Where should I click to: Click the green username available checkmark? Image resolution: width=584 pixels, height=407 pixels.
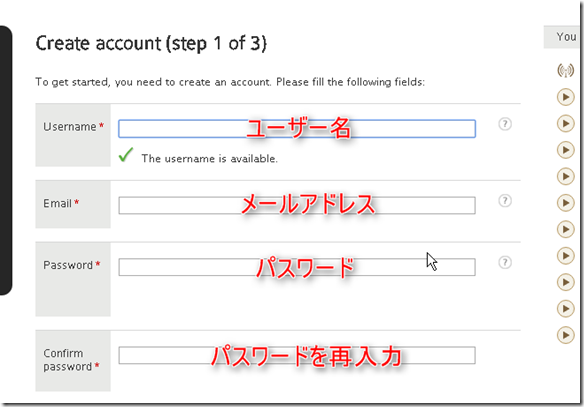pyautogui.click(x=126, y=155)
